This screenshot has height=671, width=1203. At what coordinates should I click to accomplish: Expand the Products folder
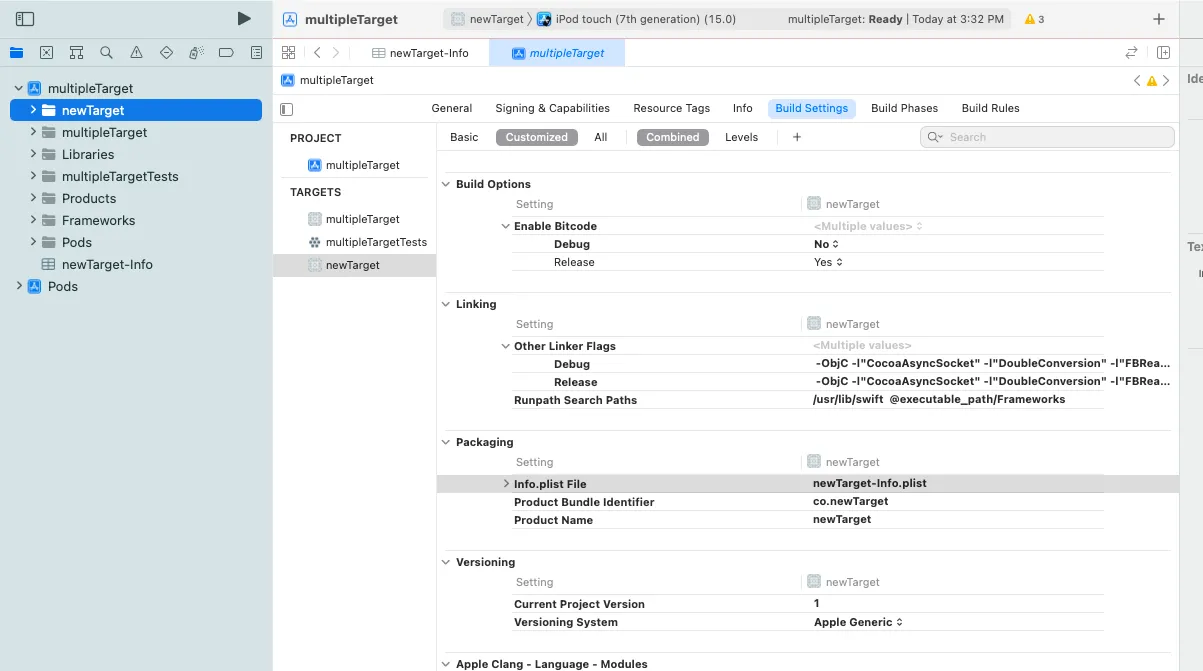33,198
